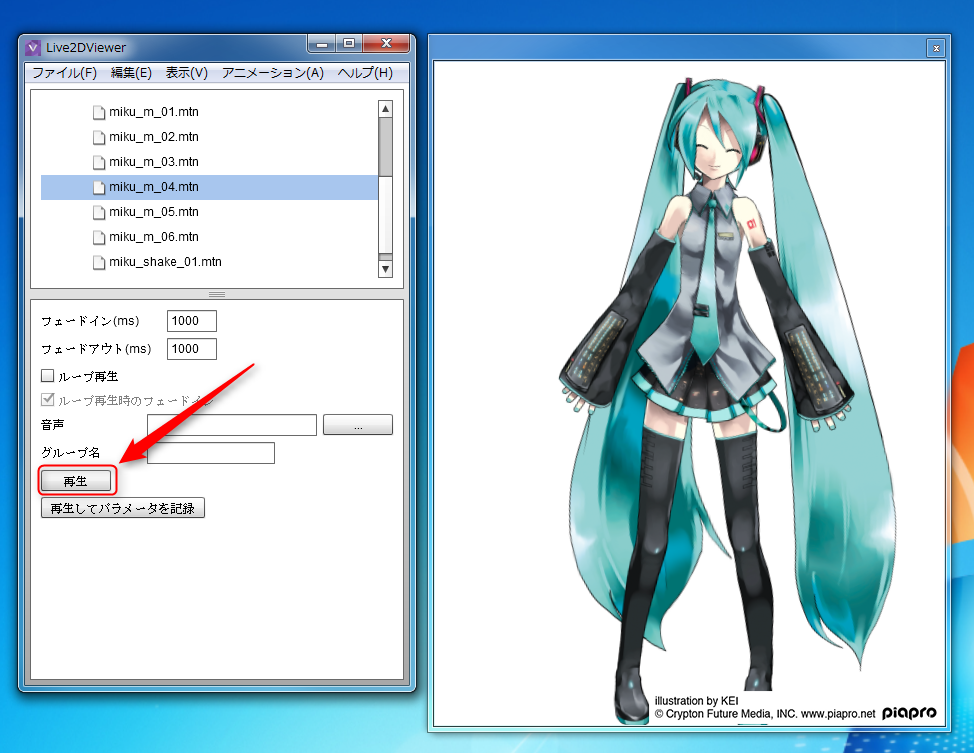Click the browse ... button for 音声

[358, 425]
